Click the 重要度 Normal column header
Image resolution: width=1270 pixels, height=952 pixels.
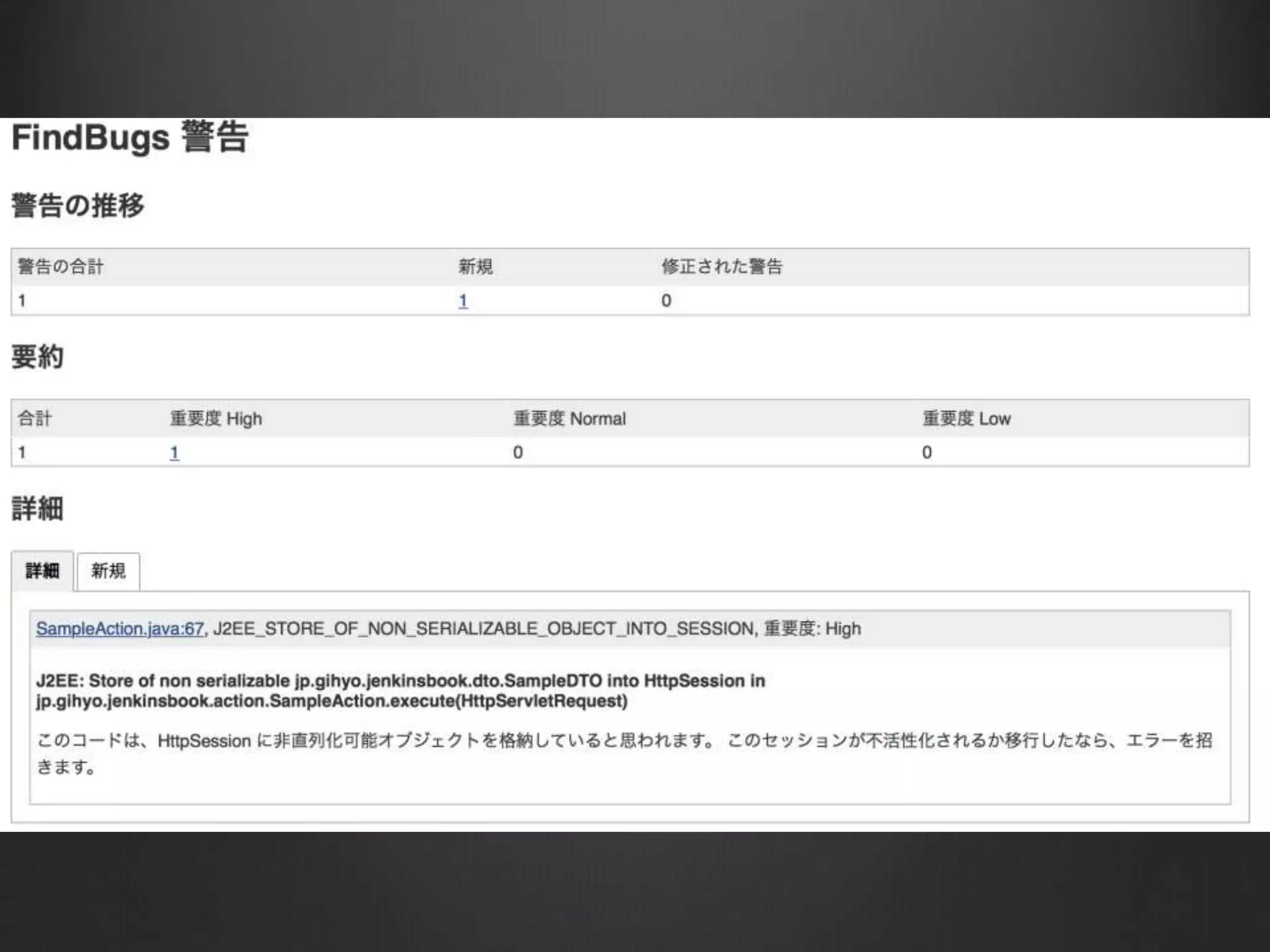569,418
